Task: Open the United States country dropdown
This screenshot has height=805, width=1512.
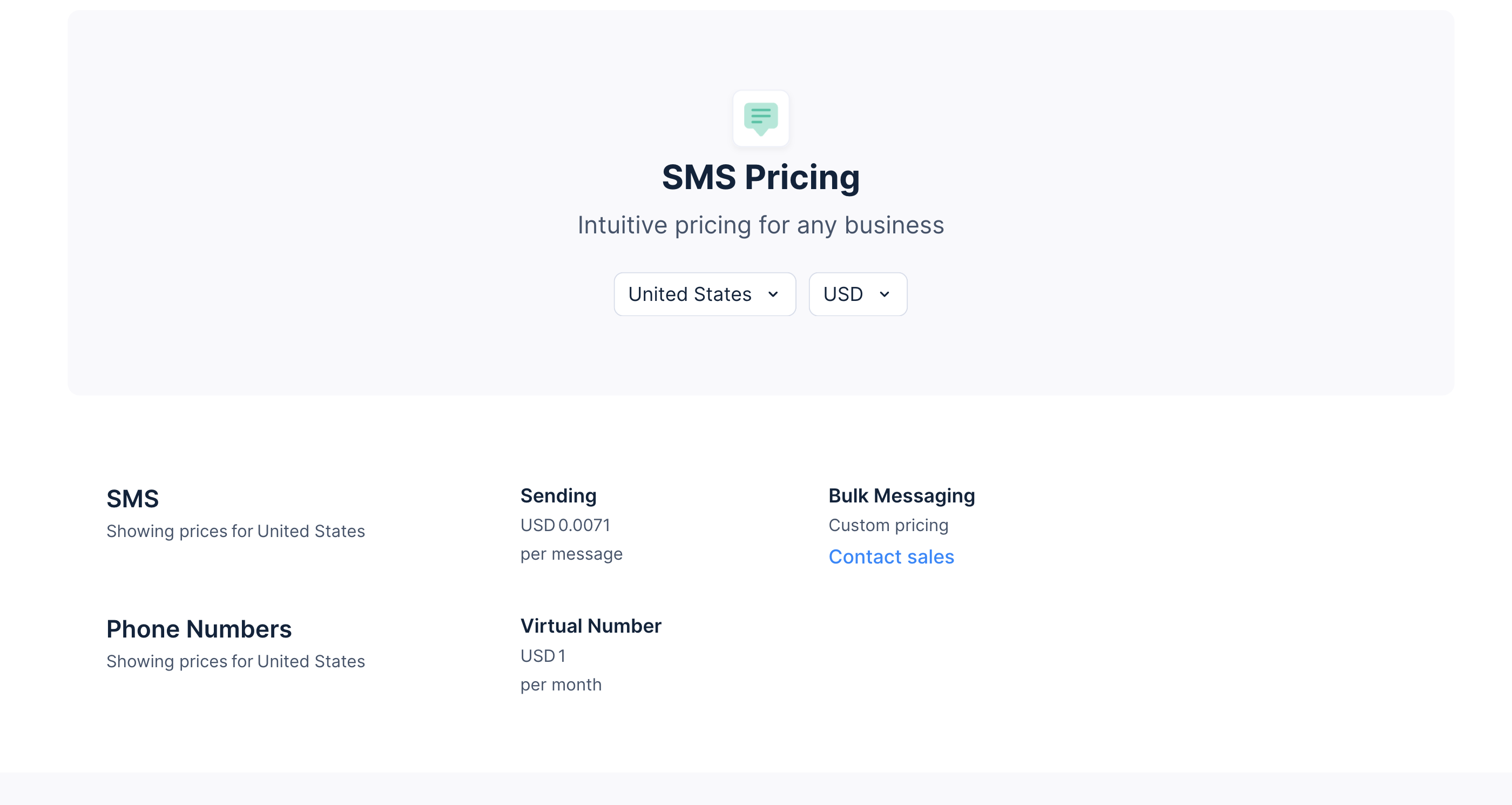Action: (x=704, y=294)
